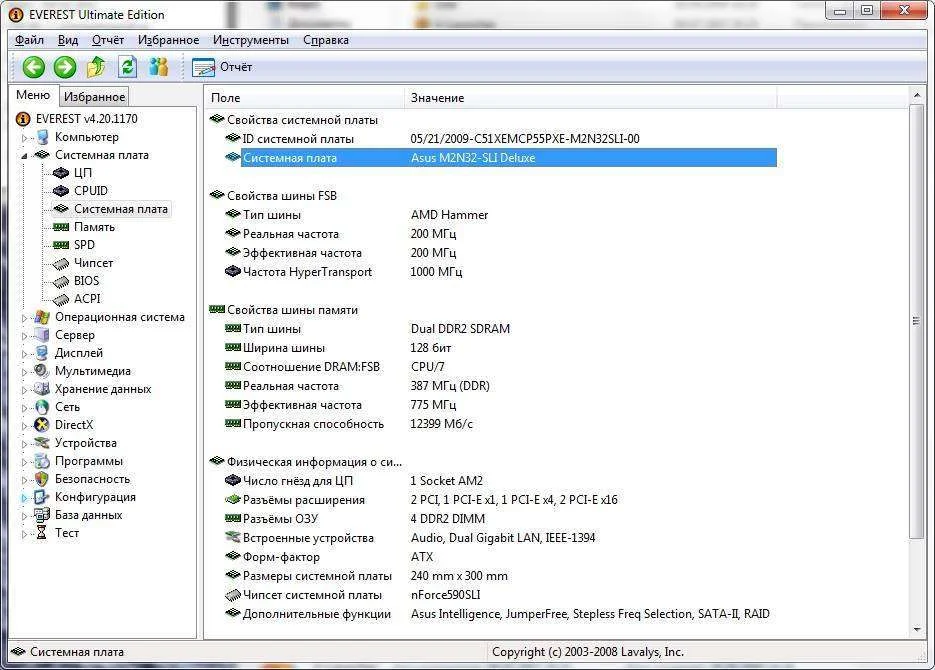Click the Хранение данных storage icon
Viewport: 935px width, 670px height.
tap(42, 389)
